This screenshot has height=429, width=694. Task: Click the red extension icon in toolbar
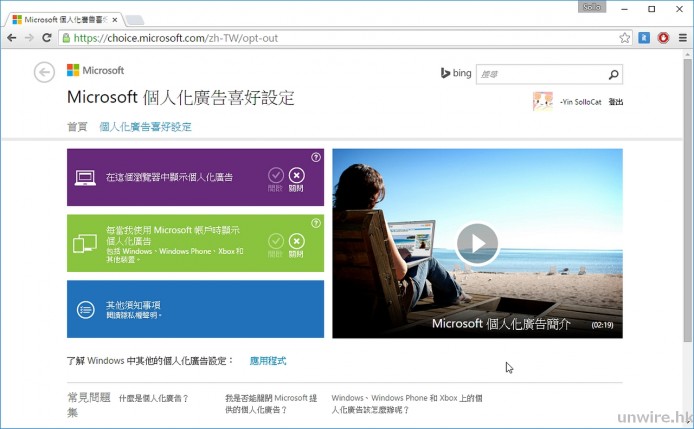663,38
